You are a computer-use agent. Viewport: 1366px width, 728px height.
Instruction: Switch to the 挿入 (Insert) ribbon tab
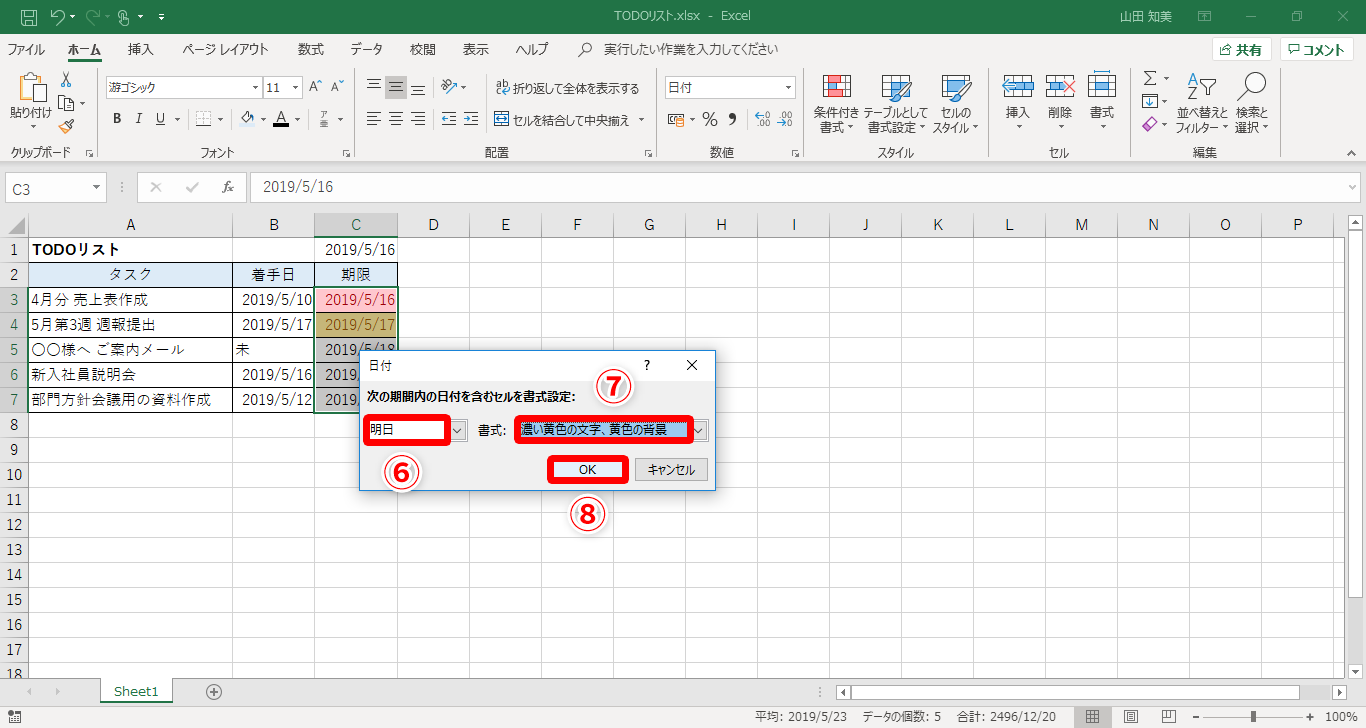tap(141, 49)
